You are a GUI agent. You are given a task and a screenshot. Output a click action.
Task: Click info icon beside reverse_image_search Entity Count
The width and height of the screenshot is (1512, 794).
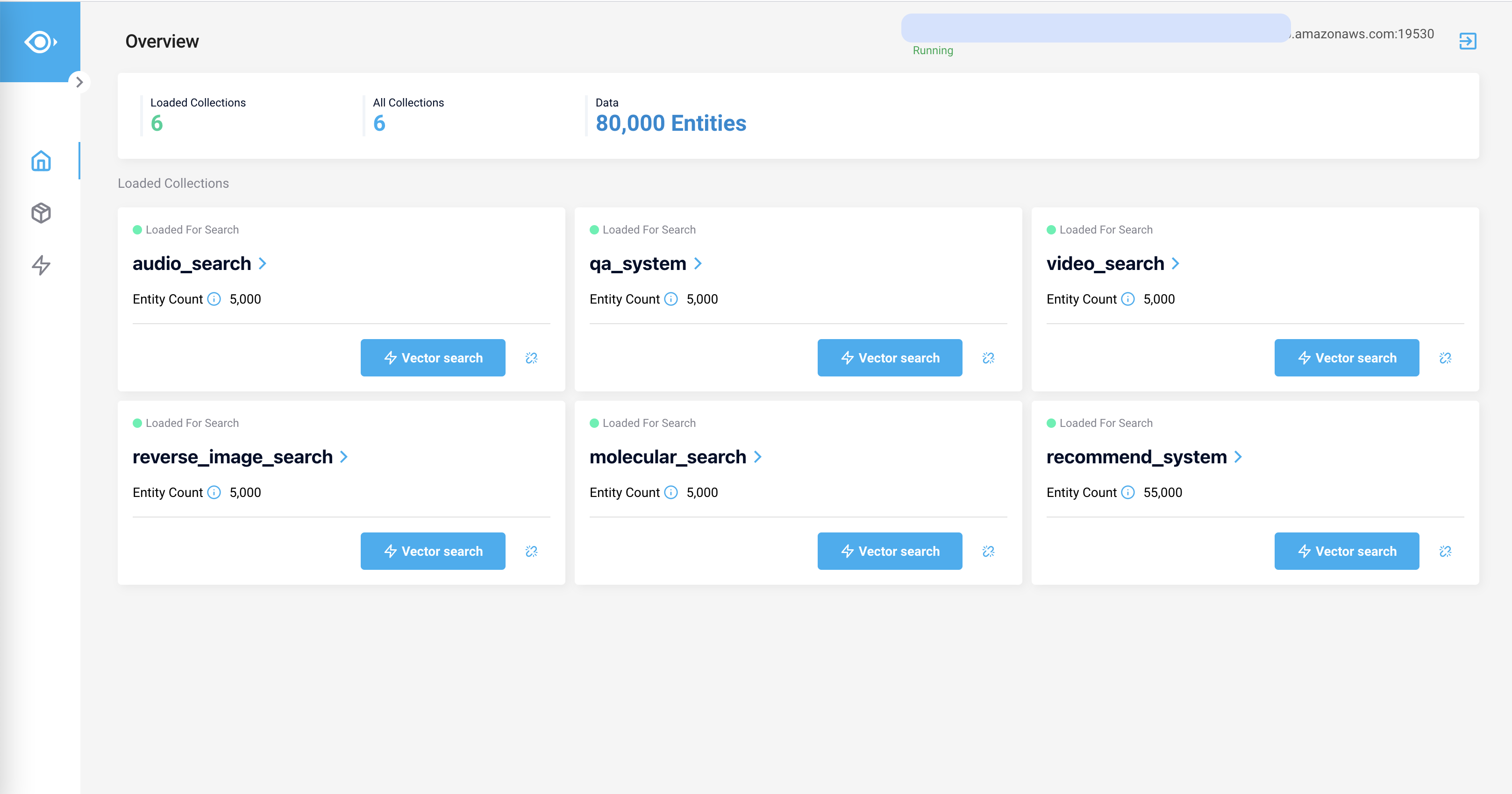[x=214, y=492]
